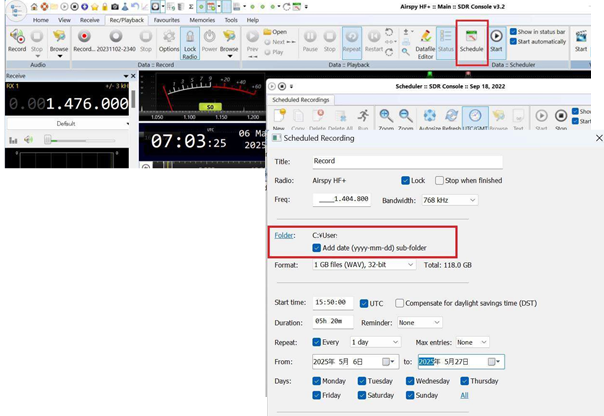
Task: Enable 'Stop when finished' checkbox
Action: 437,180
